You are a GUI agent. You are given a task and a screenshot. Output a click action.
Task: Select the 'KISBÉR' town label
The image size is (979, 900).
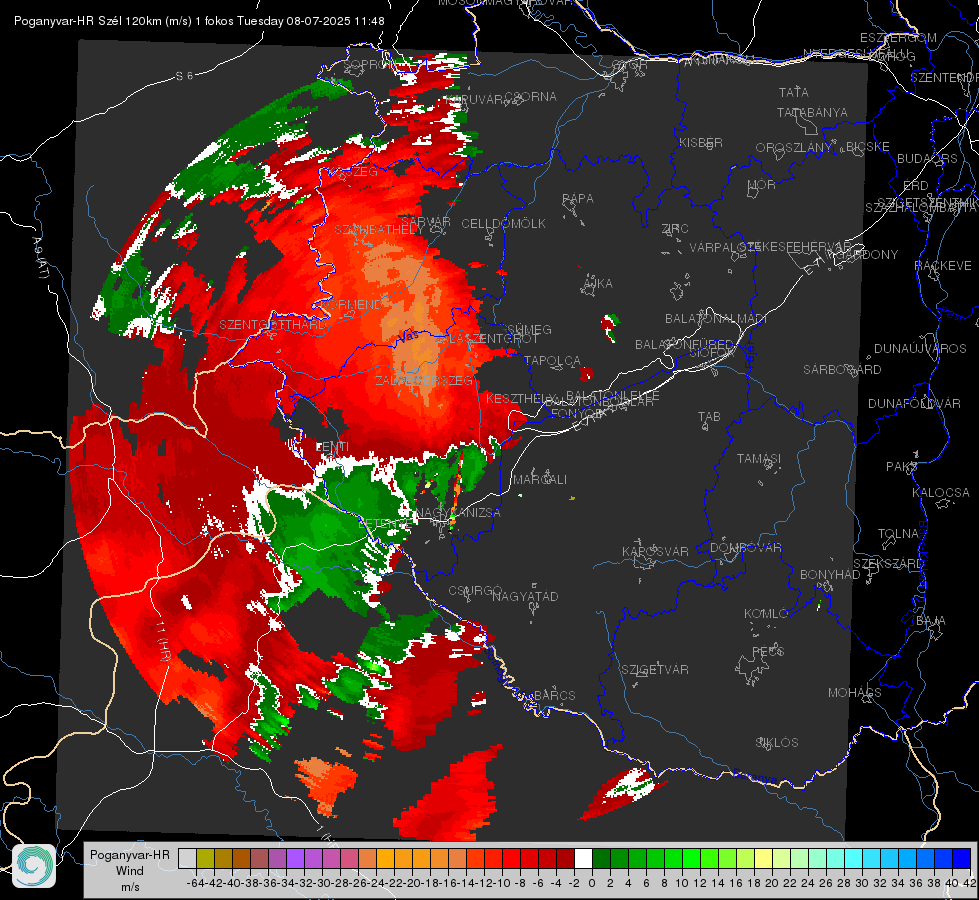[701, 142]
